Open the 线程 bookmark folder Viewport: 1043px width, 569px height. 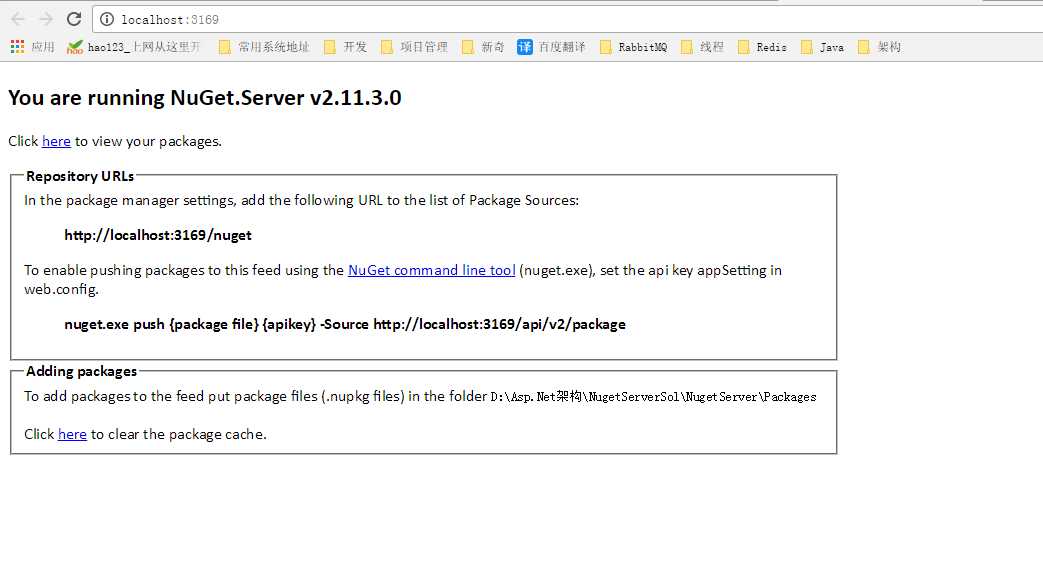(x=703, y=47)
